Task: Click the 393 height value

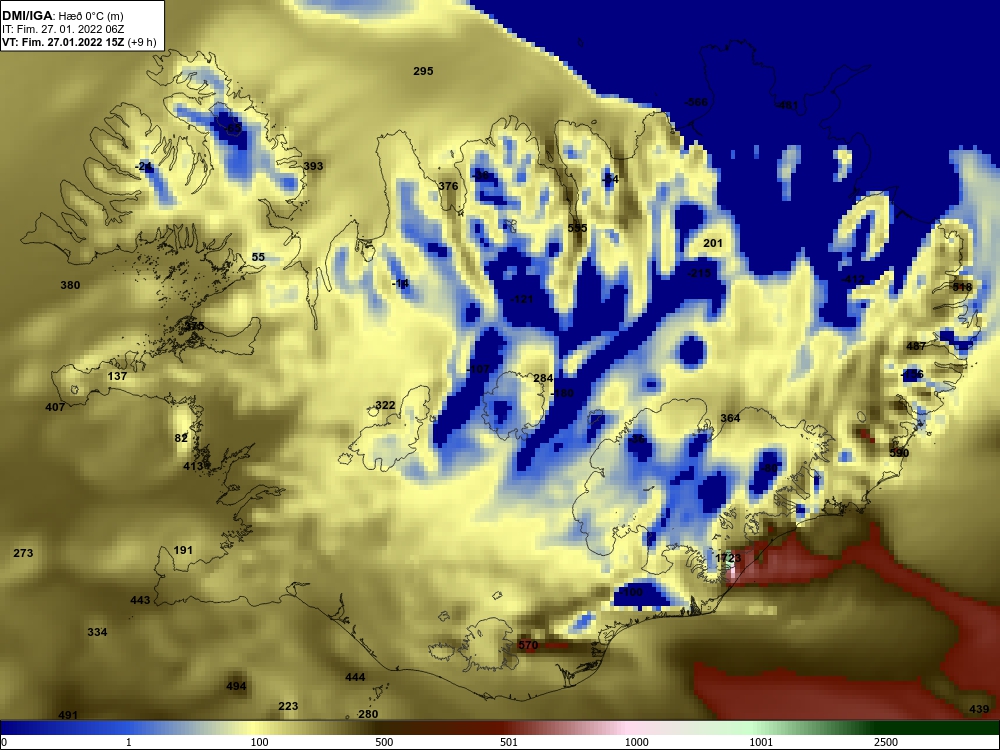Action: point(312,166)
